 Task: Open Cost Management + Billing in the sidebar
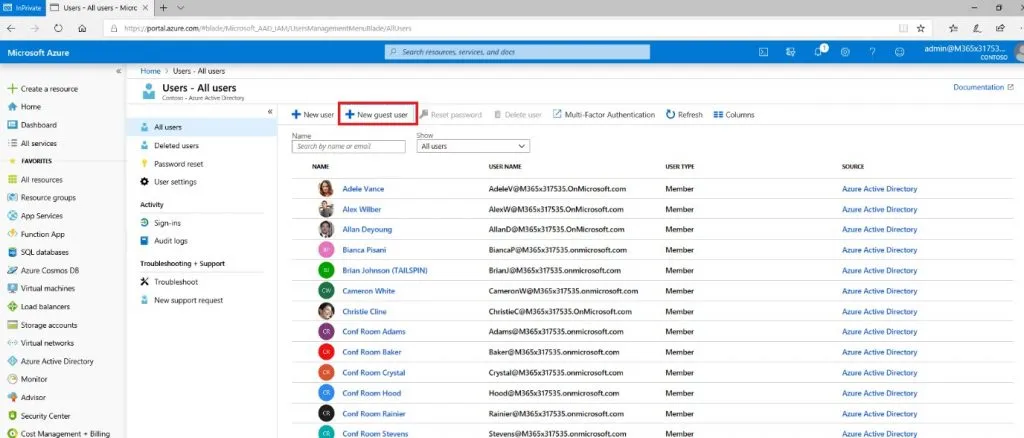click(x=57, y=433)
